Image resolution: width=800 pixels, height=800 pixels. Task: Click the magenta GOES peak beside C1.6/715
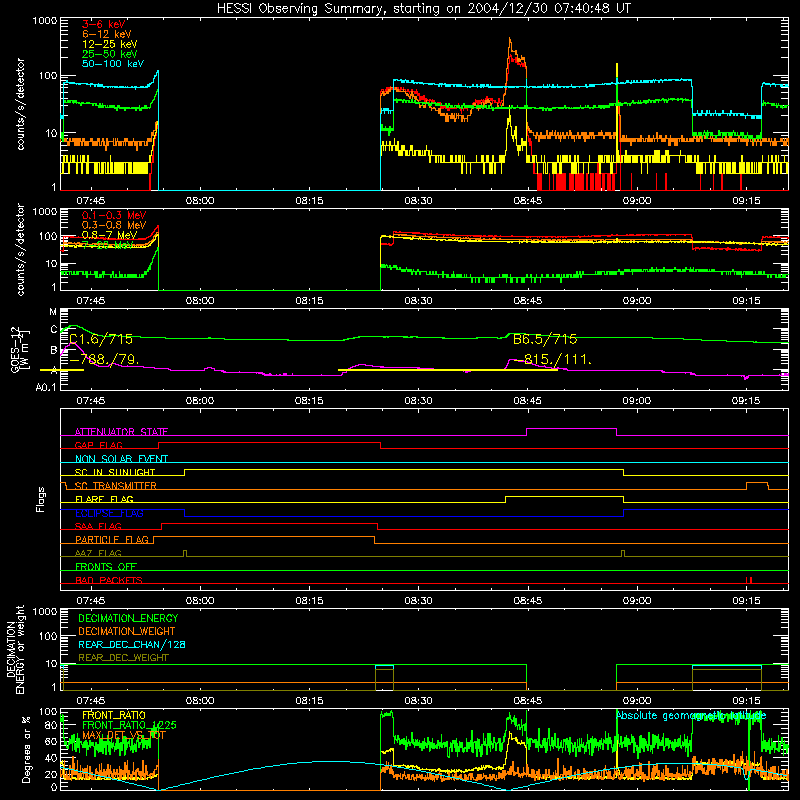73,344
